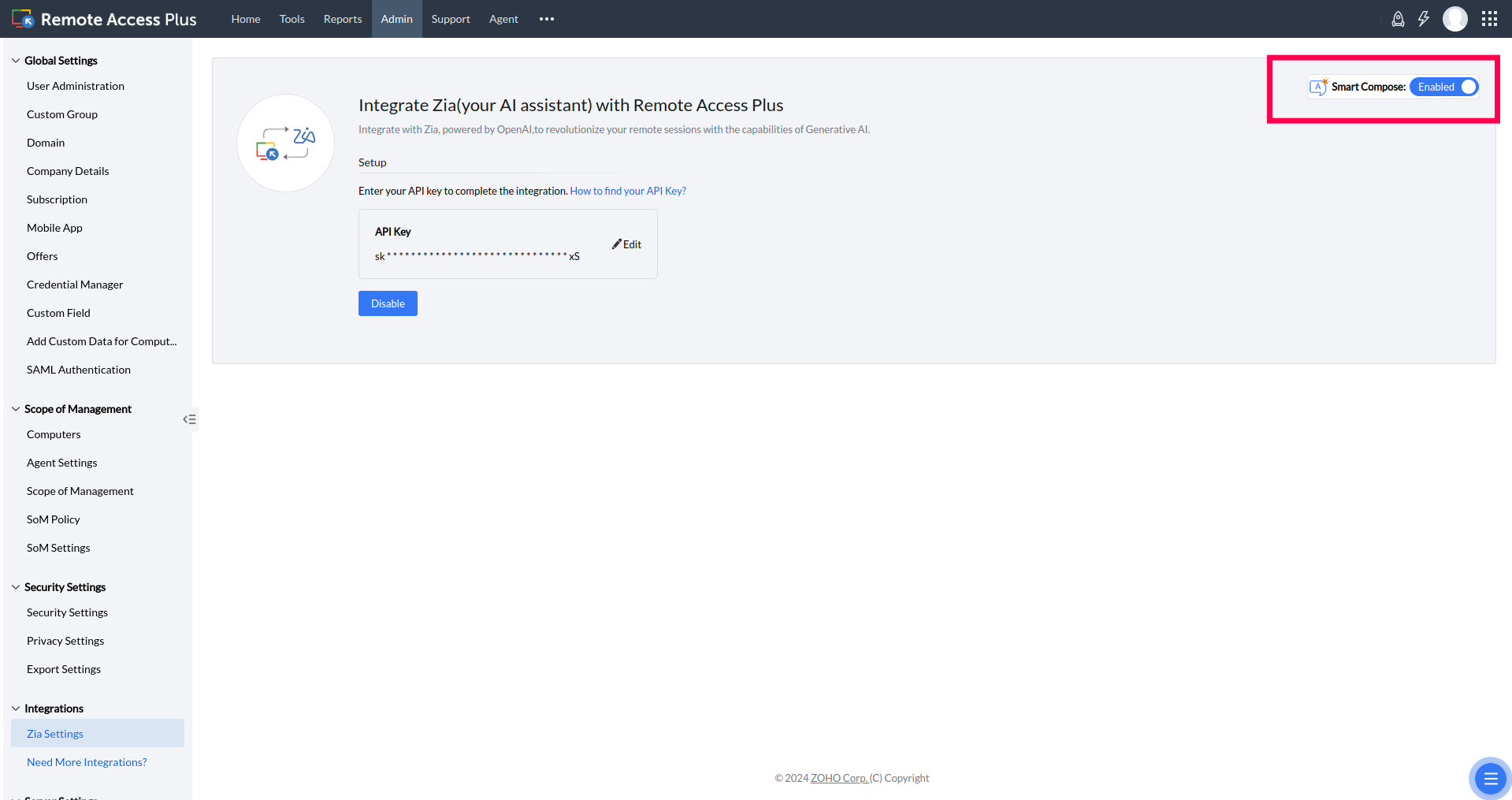Image resolution: width=1512 pixels, height=800 pixels.
Task: Open the Zoho apps grid icon
Action: 1490,18
